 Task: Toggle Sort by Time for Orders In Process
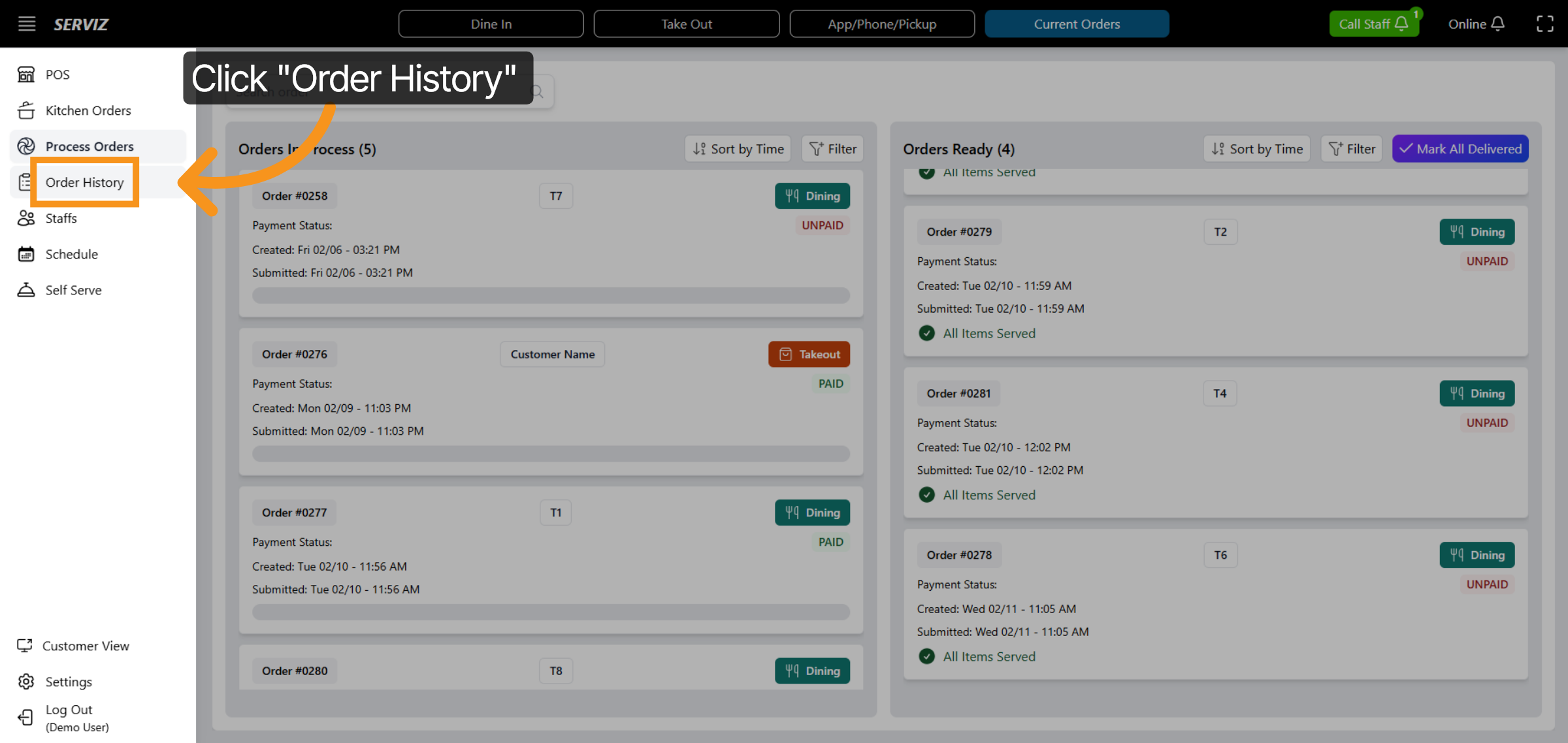tap(737, 148)
